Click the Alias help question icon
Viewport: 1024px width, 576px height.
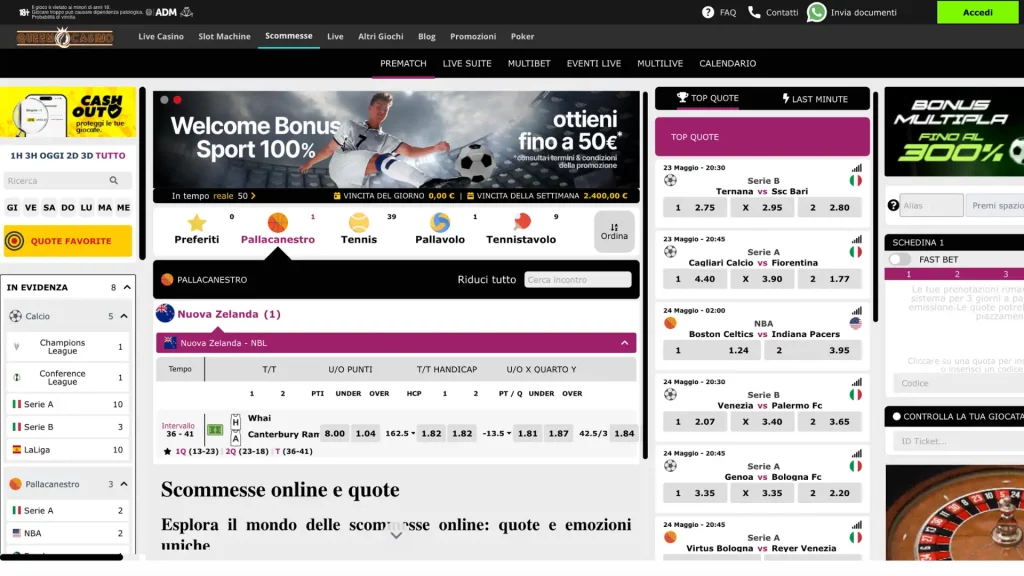pyautogui.click(x=893, y=206)
